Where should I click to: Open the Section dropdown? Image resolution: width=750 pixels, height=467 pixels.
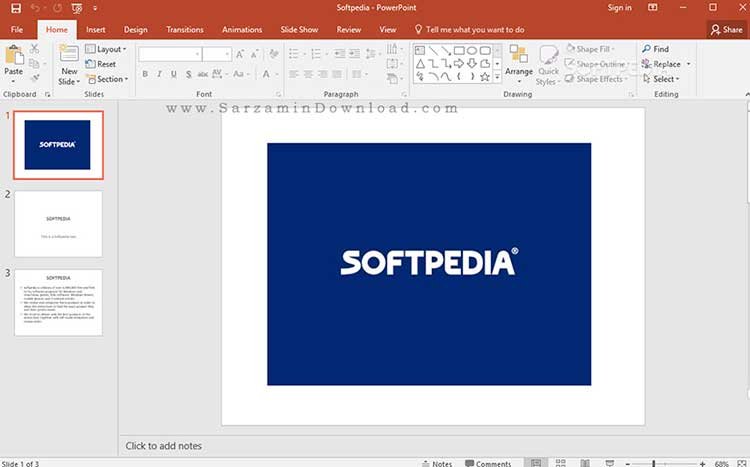[107, 79]
